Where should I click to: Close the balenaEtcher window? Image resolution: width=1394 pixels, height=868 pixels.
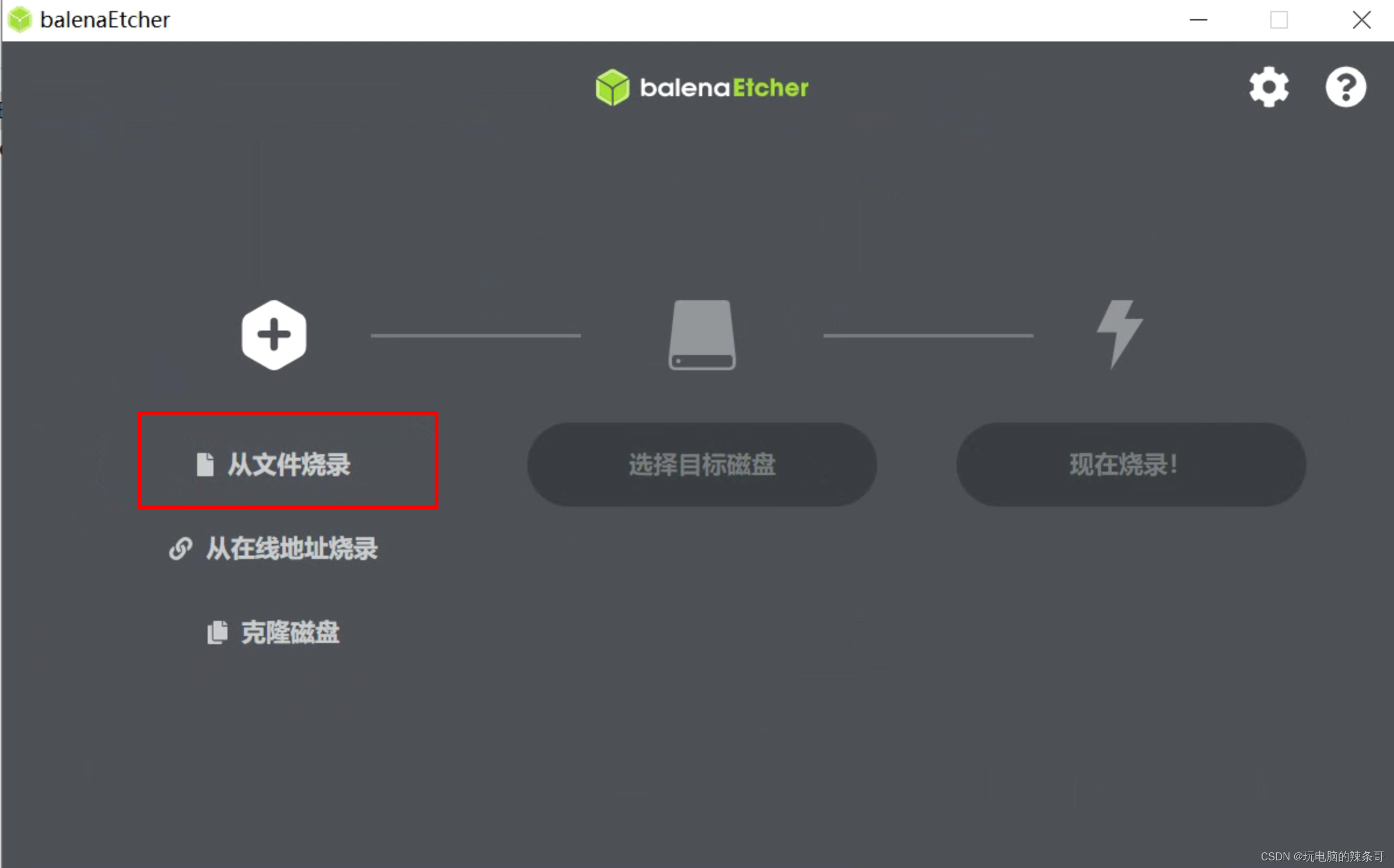(1361, 20)
